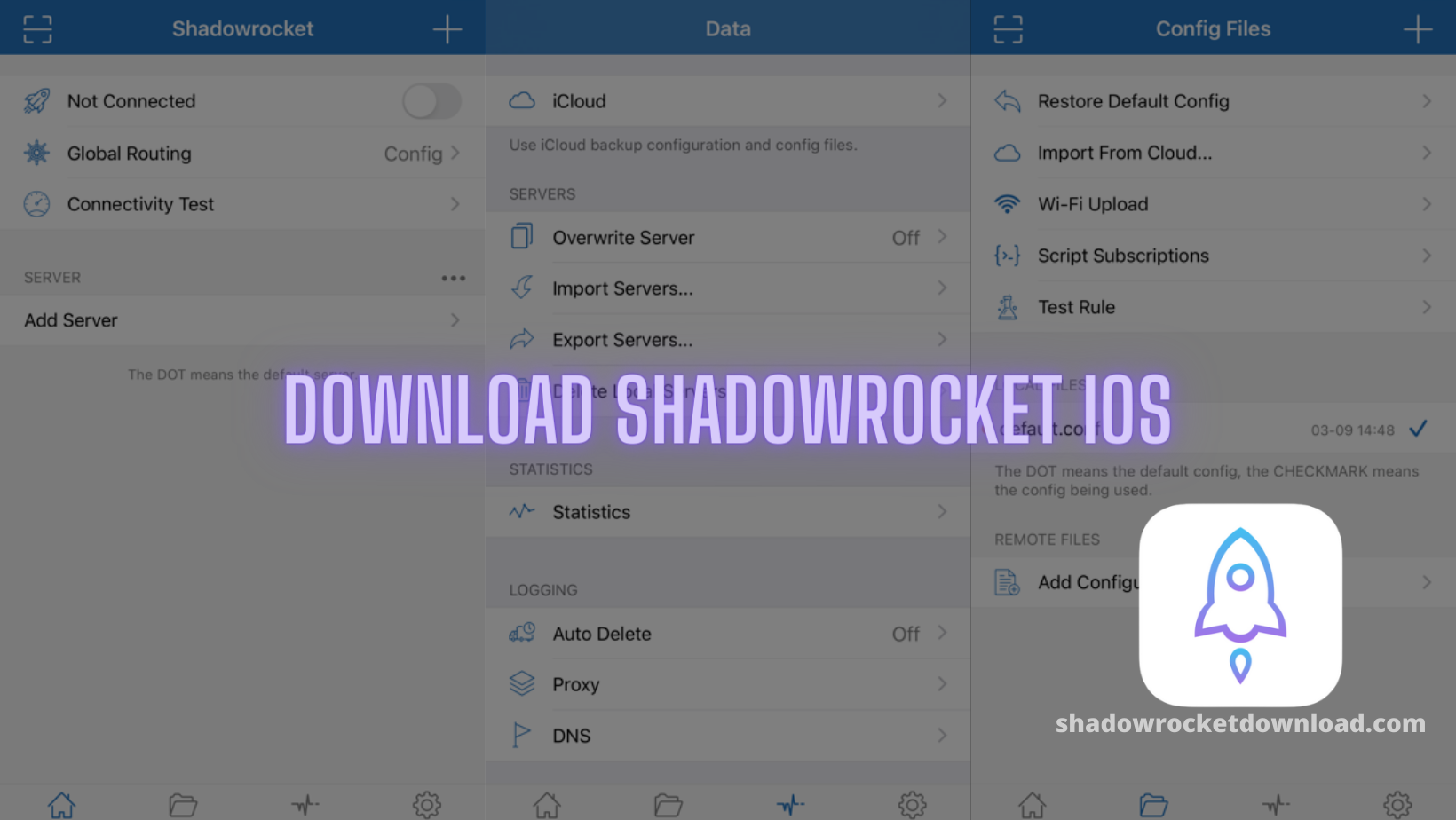Viewport: 1456px width, 820px height.
Task: Tap Auto Delete truck icon
Action: point(522,633)
